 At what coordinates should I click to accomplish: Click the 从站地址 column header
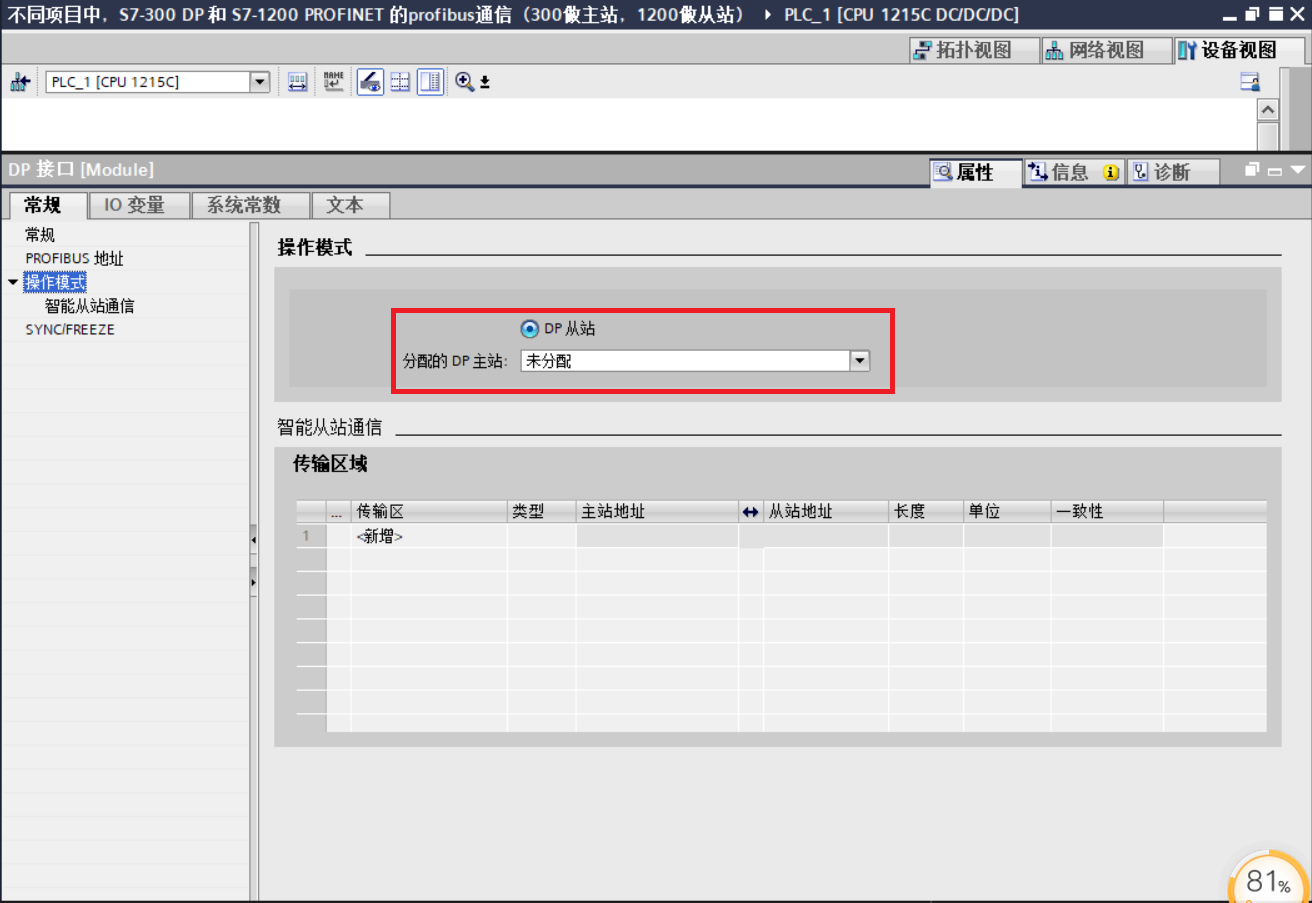pyautogui.click(x=826, y=511)
